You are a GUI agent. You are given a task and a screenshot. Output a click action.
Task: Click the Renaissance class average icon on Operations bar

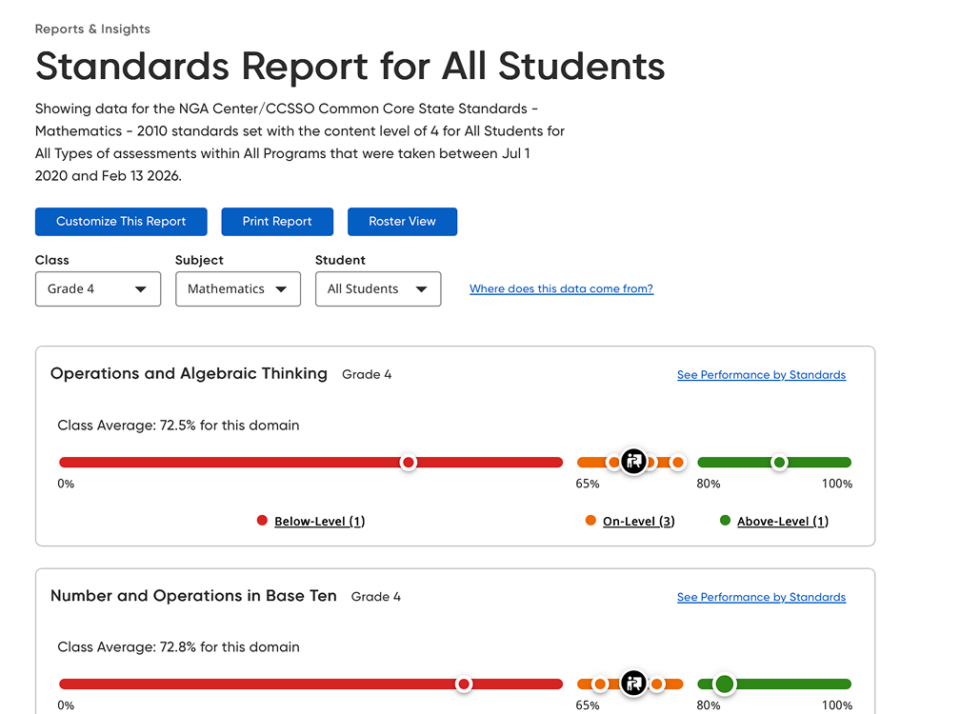[634, 461]
